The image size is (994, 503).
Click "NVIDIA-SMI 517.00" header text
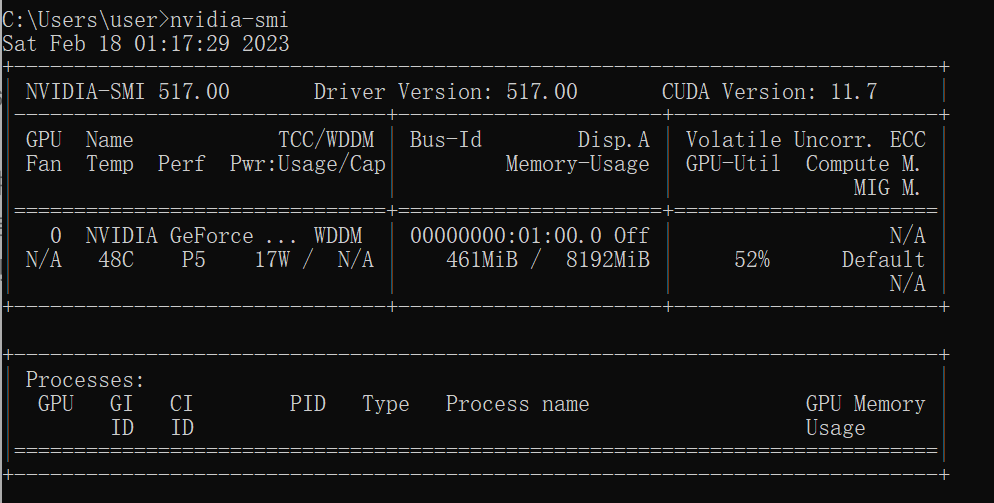pos(127,92)
